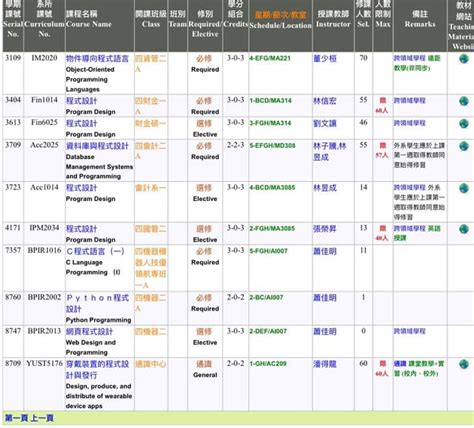Click 通識 remark in row 8709

click(400, 364)
